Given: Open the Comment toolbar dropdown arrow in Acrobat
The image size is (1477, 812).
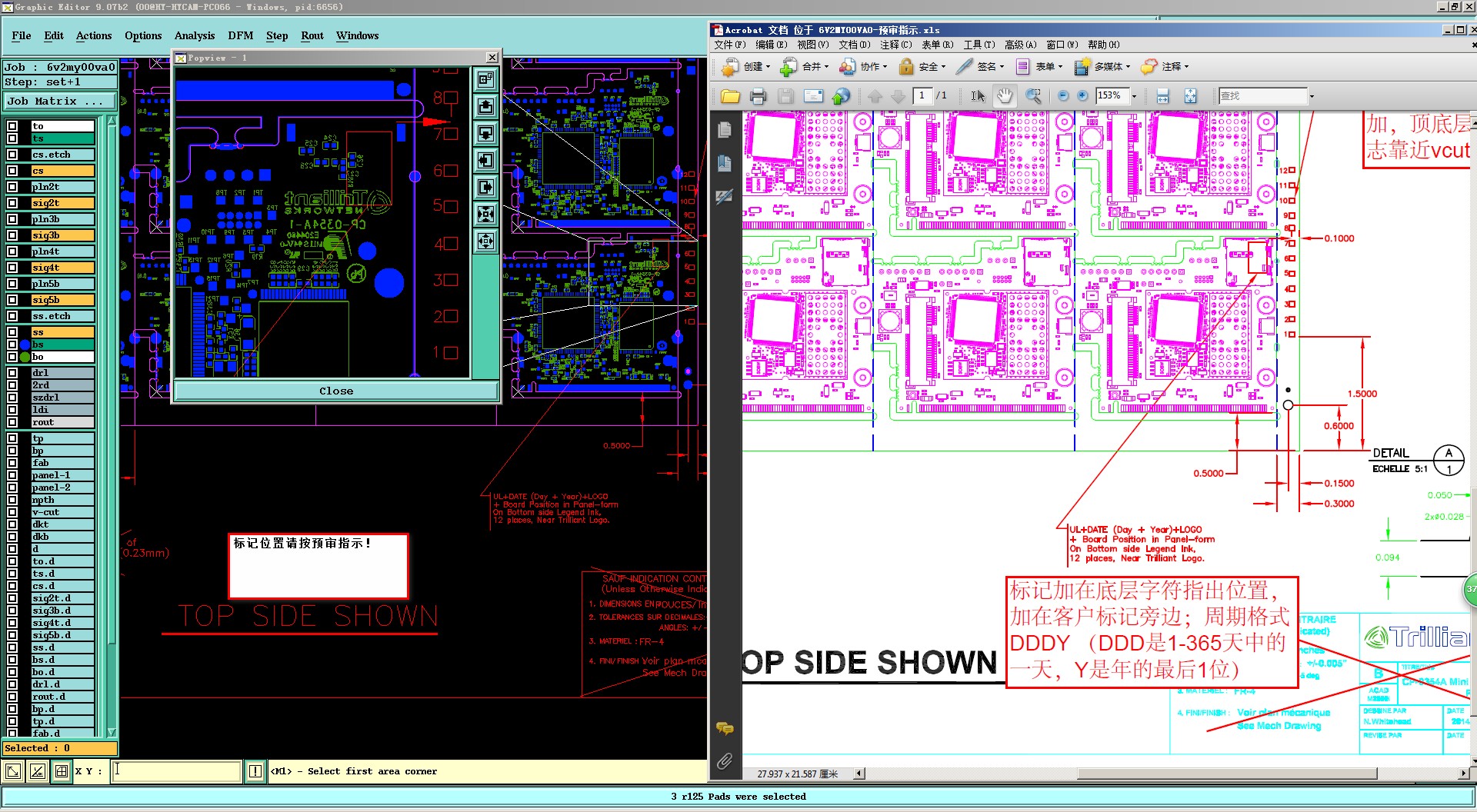Looking at the screenshot, I should click(x=1186, y=67).
